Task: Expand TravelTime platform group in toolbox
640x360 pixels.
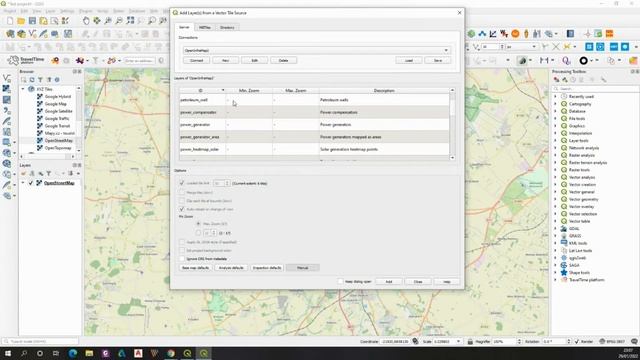Action: [555, 280]
